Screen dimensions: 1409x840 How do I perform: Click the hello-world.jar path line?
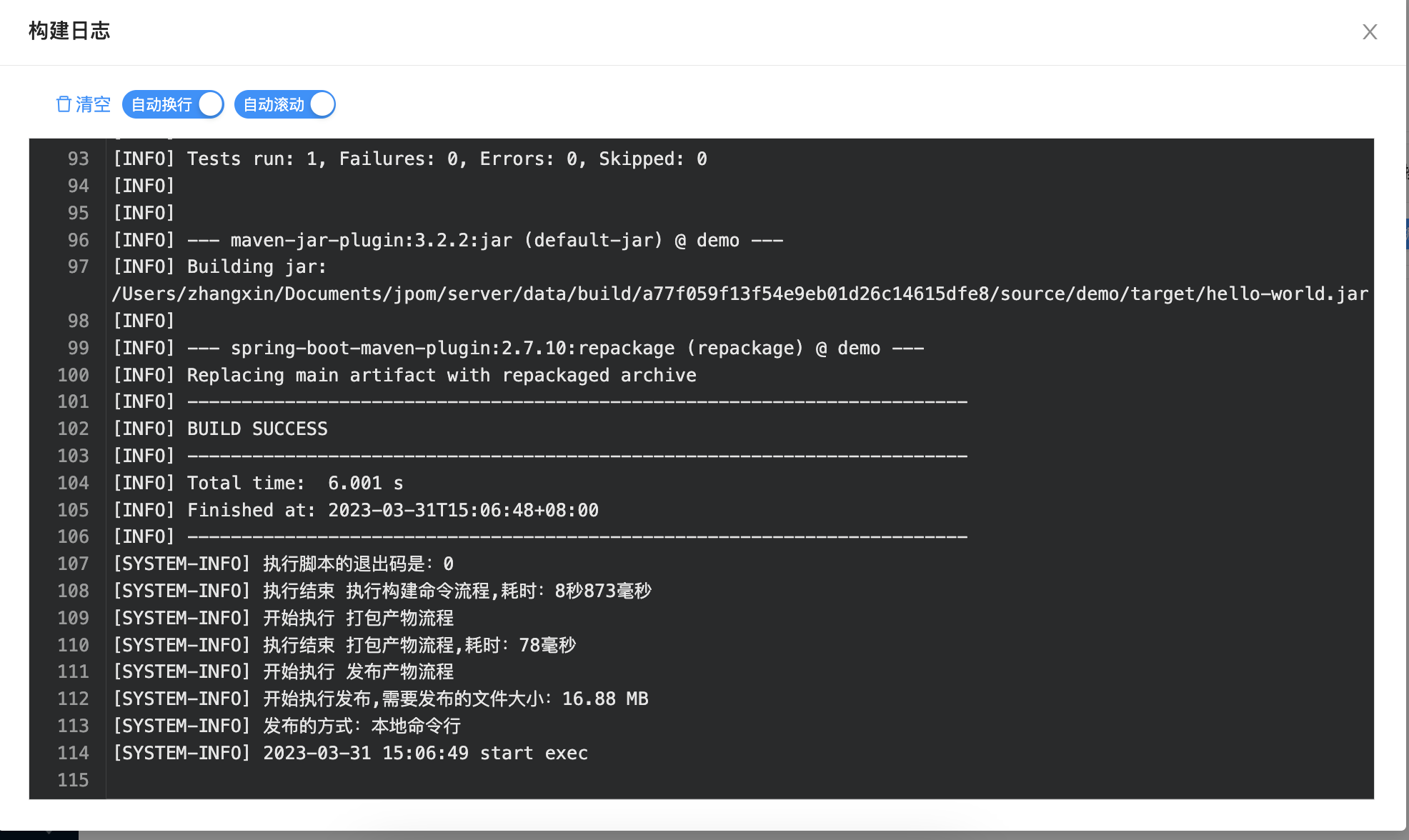click(x=740, y=294)
